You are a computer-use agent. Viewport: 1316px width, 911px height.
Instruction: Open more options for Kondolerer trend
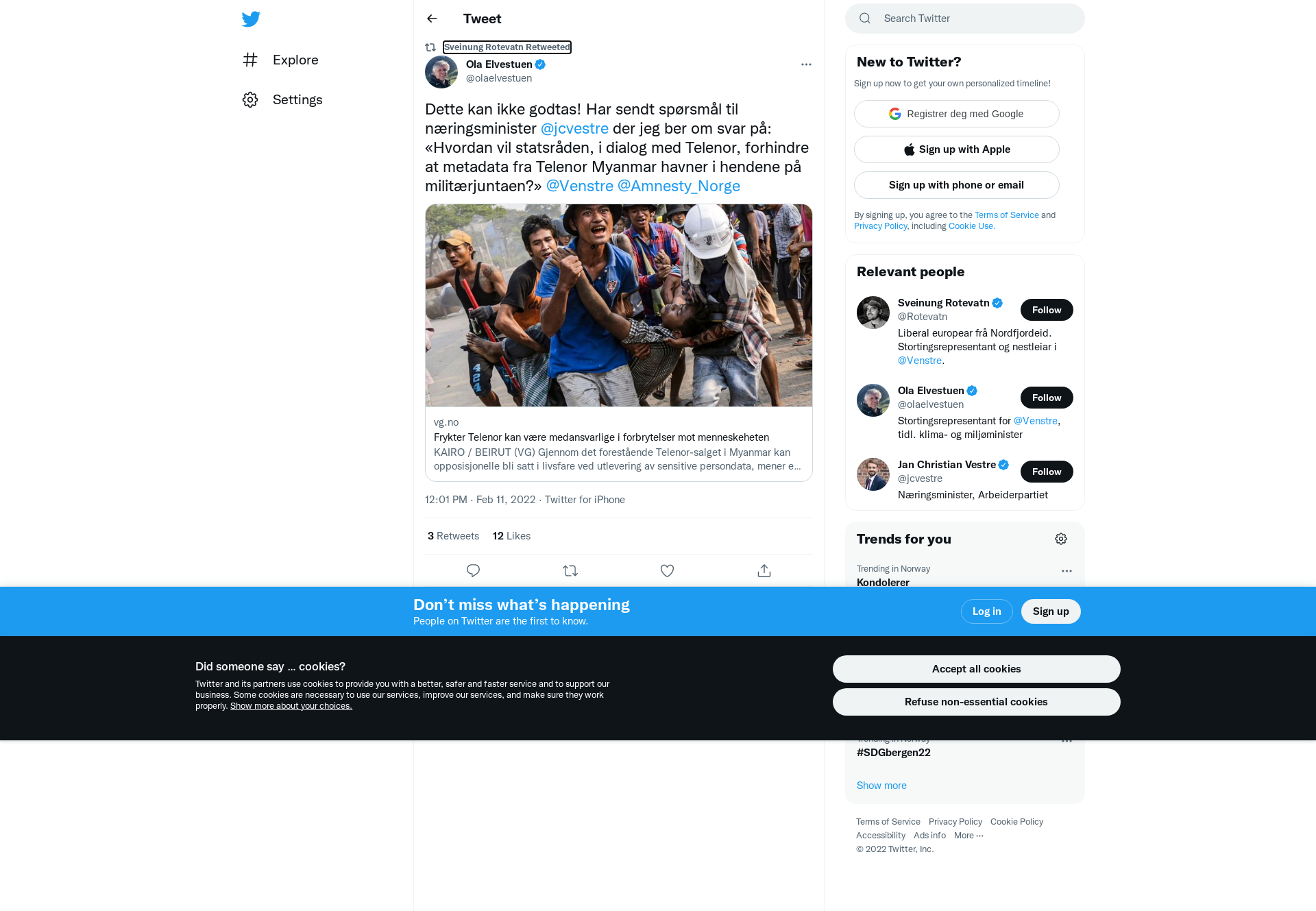point(1067,571)
